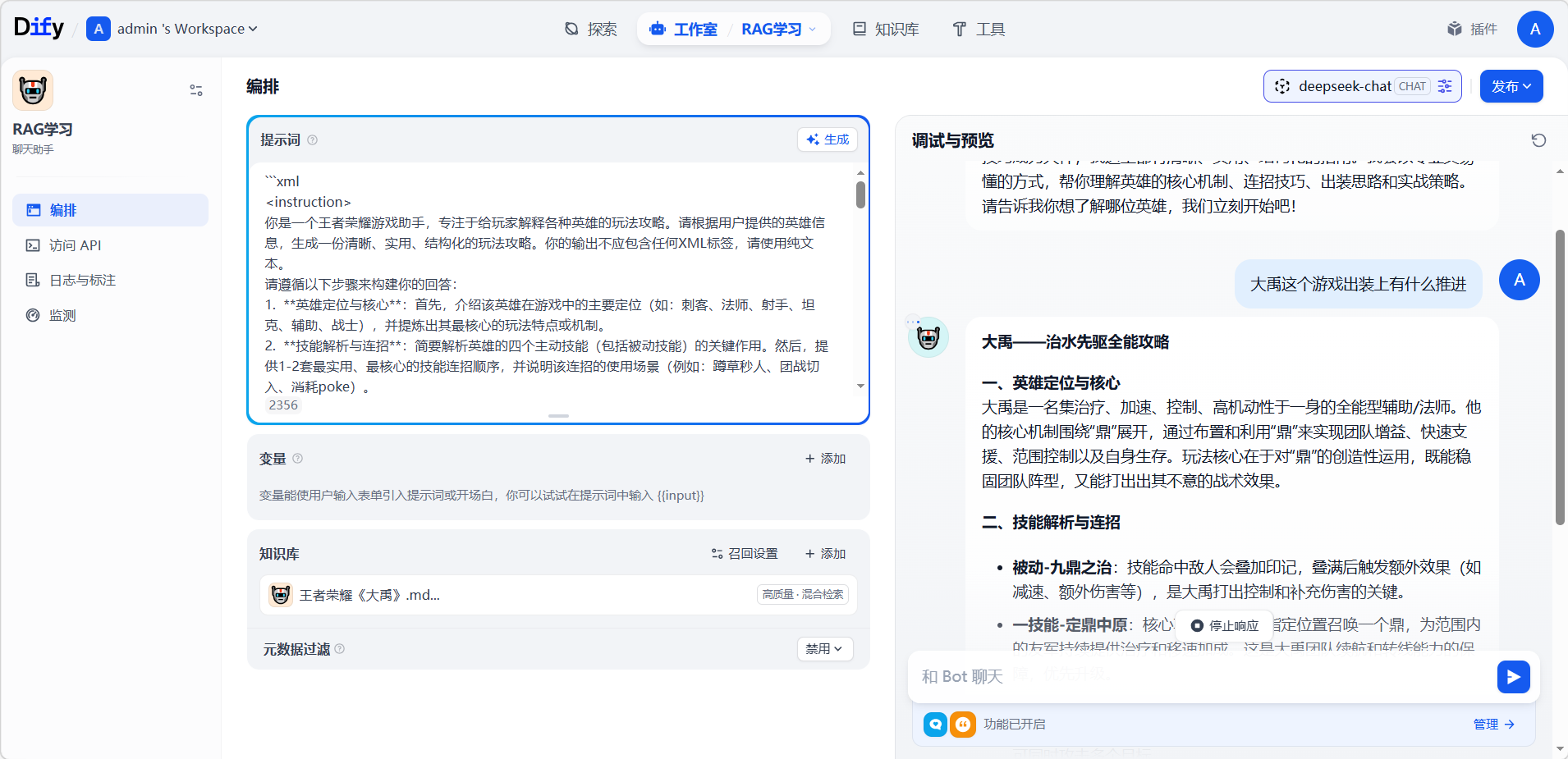Open 监测 in the sidebar
The width and height of the screenshot is (1568, 759).
click(110, 315)
